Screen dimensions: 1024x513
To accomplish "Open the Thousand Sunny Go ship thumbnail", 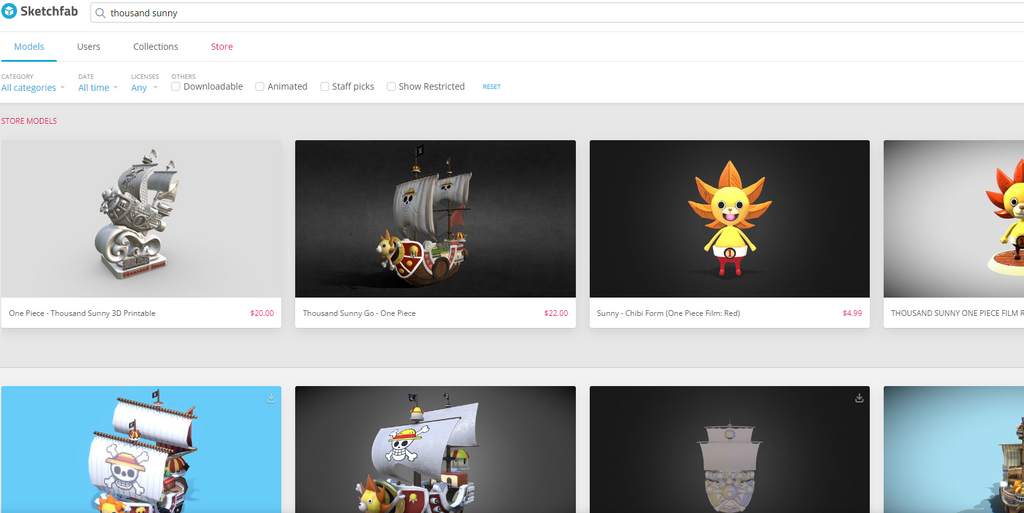I will 436,219.
